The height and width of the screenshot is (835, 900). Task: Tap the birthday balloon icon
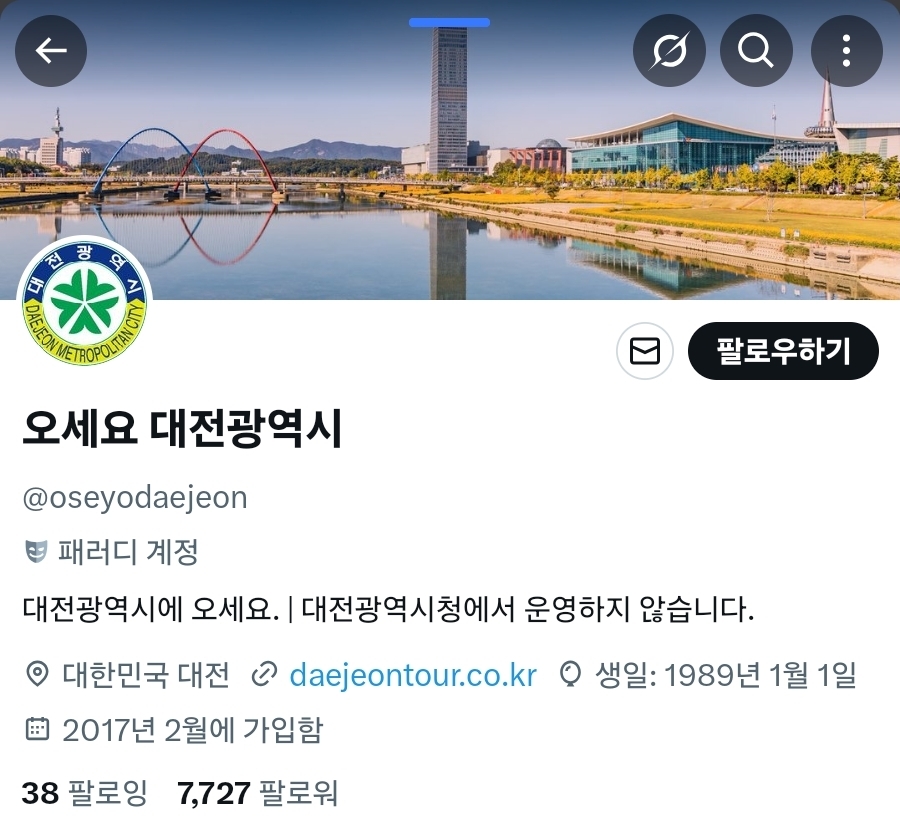pos(570,674)
